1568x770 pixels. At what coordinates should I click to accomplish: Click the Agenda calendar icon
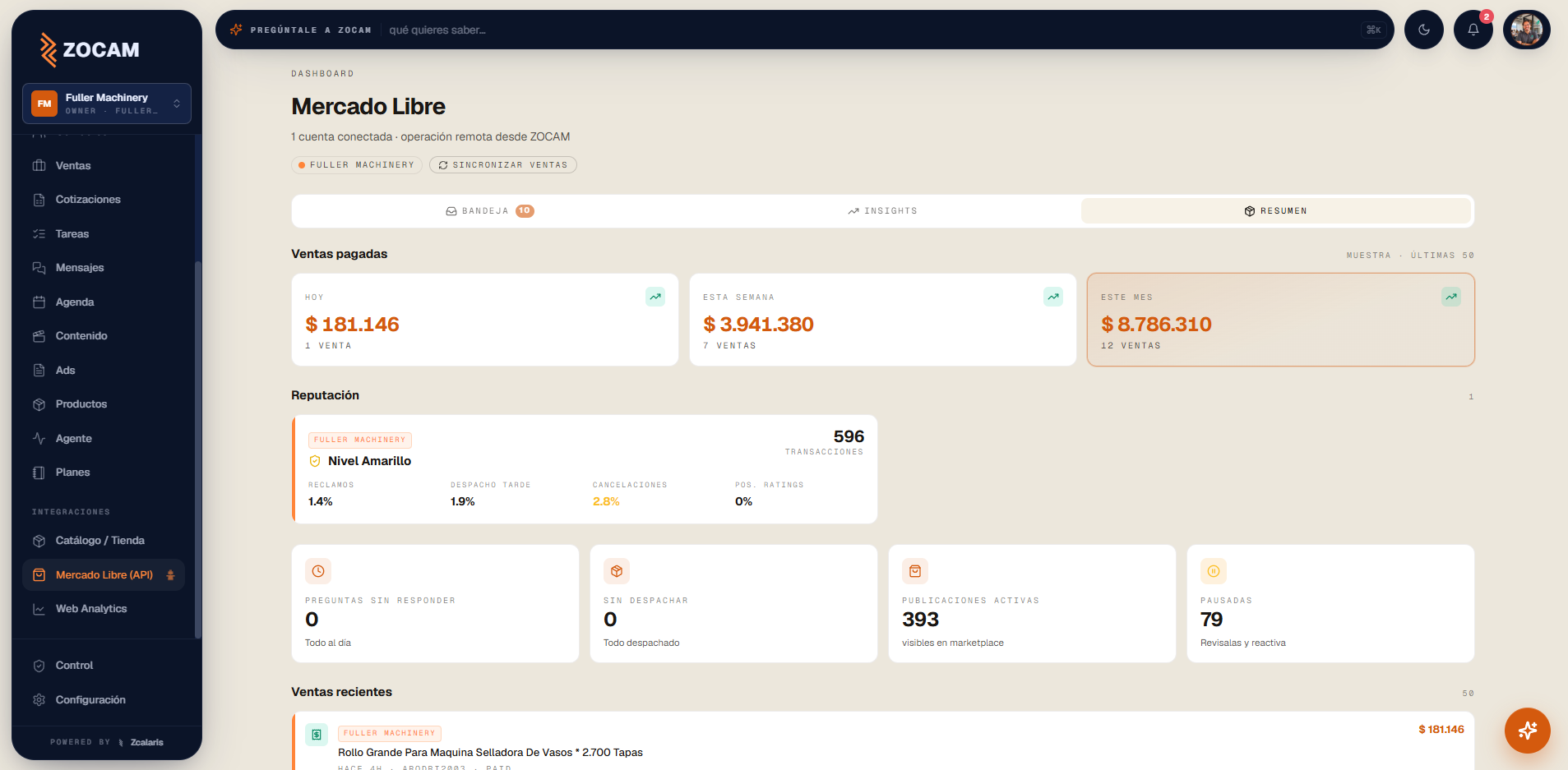tap(39, 302)
